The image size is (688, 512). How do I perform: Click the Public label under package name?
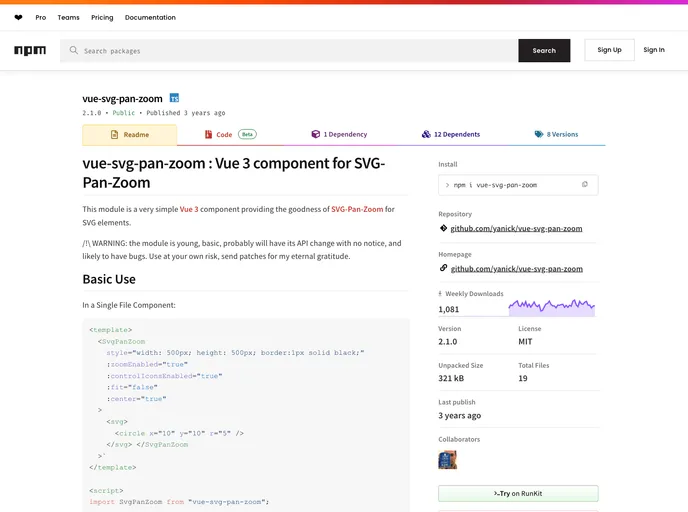coord(124,113)
